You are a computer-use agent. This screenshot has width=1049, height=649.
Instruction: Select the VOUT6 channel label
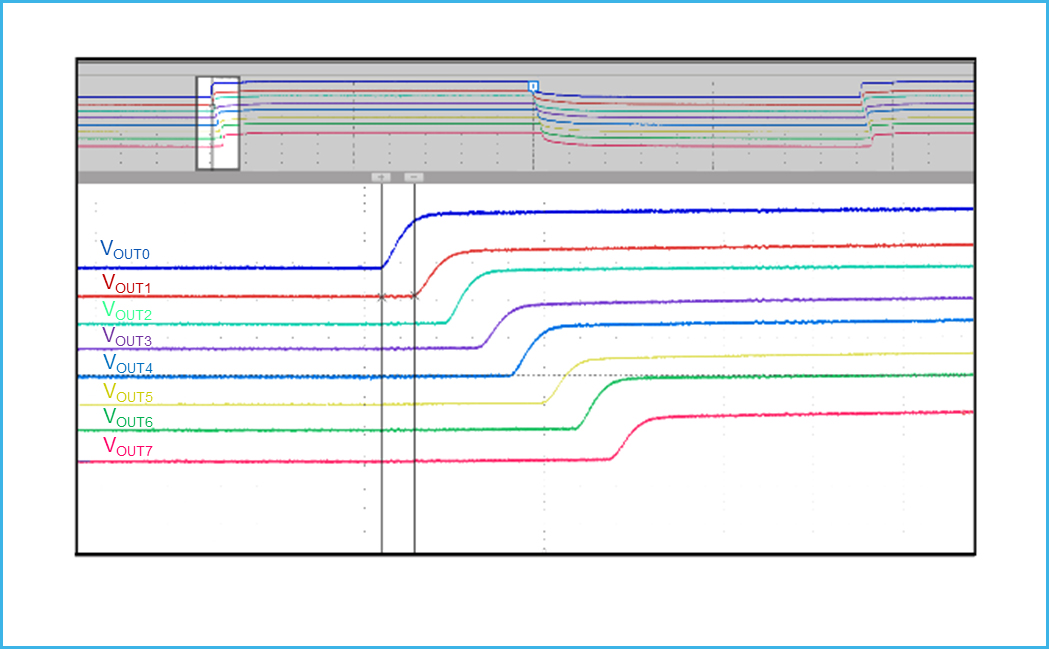128,418
